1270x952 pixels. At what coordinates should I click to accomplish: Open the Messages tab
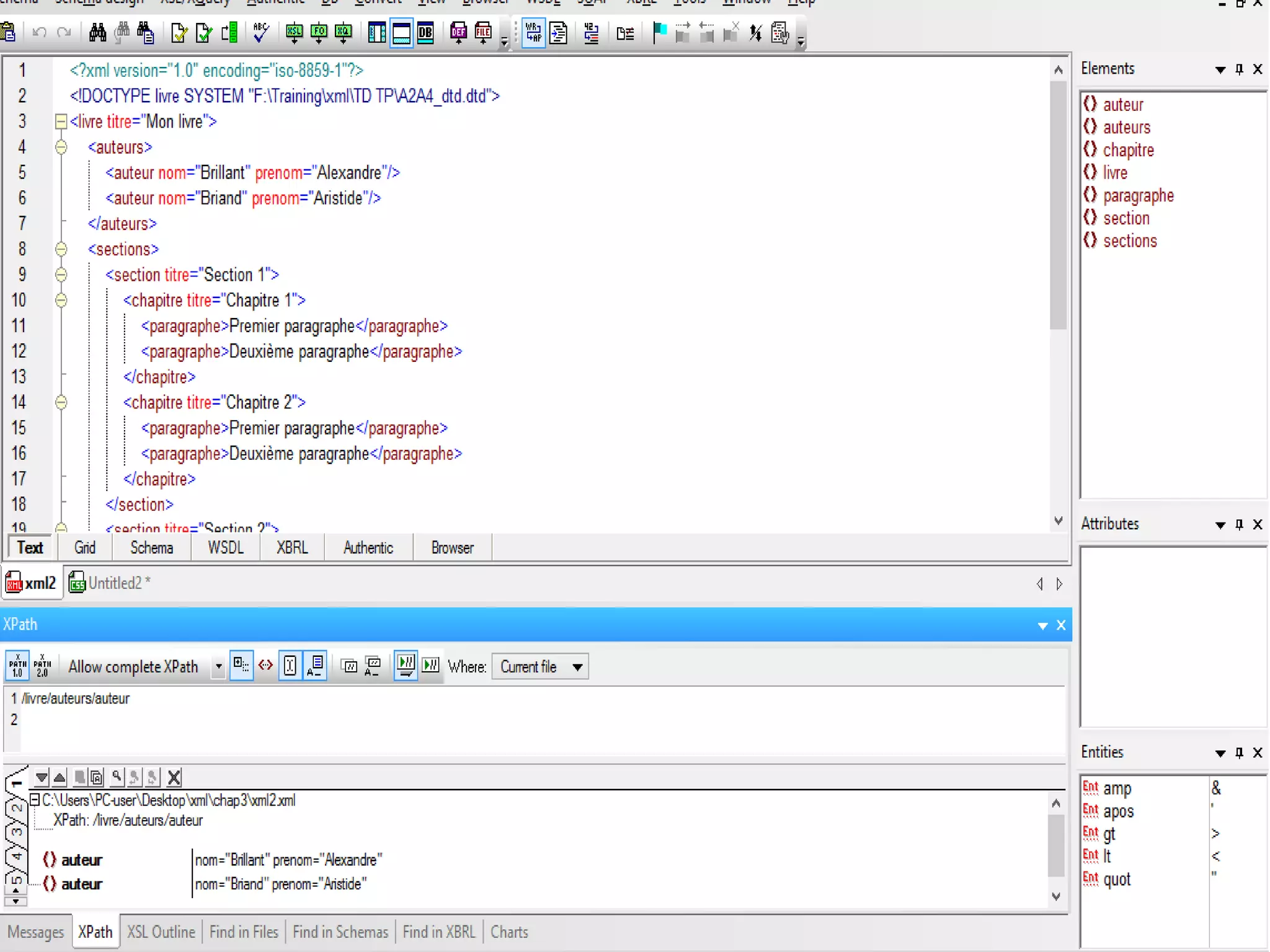[x=36, y=932]
